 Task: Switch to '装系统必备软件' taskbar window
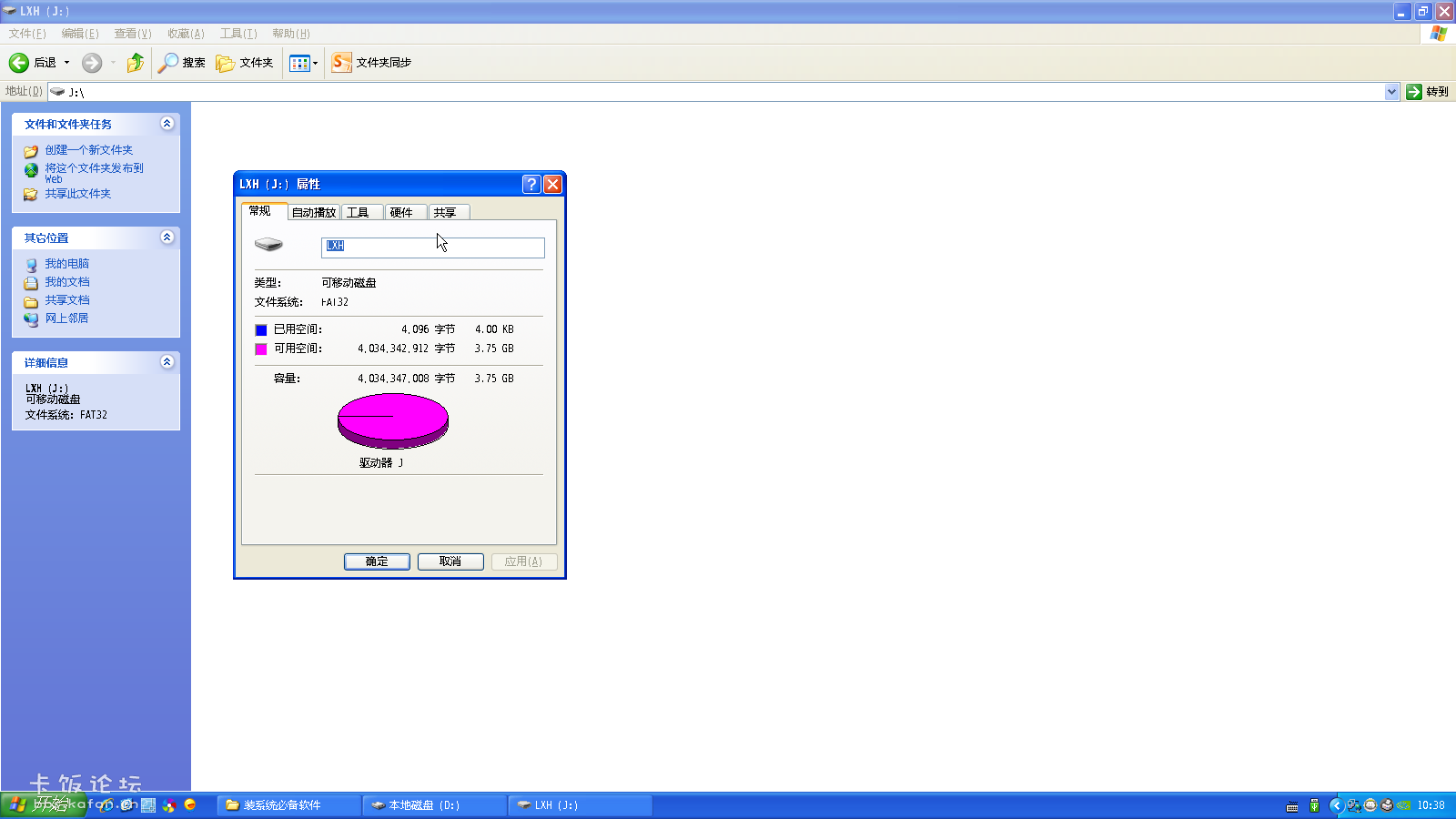pos(288,805)
